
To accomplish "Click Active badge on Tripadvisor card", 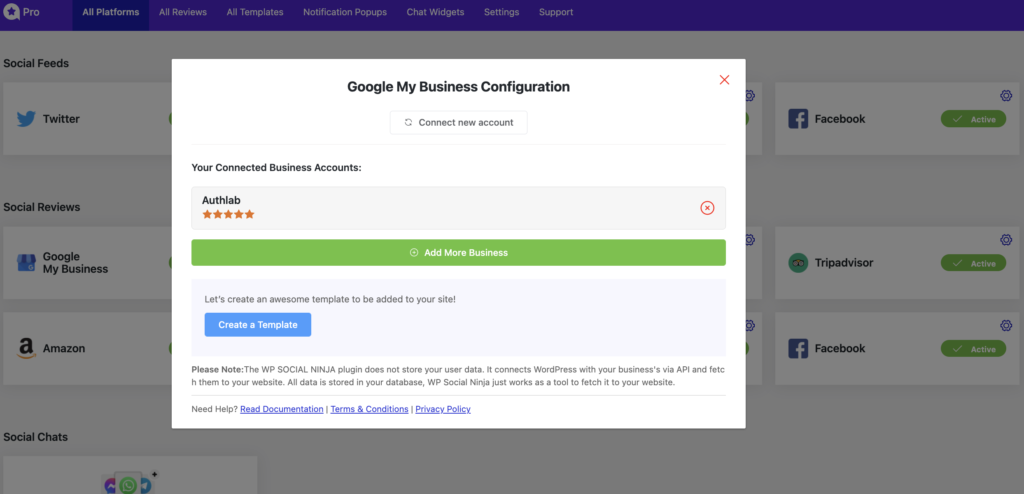I will click(973, 263).
